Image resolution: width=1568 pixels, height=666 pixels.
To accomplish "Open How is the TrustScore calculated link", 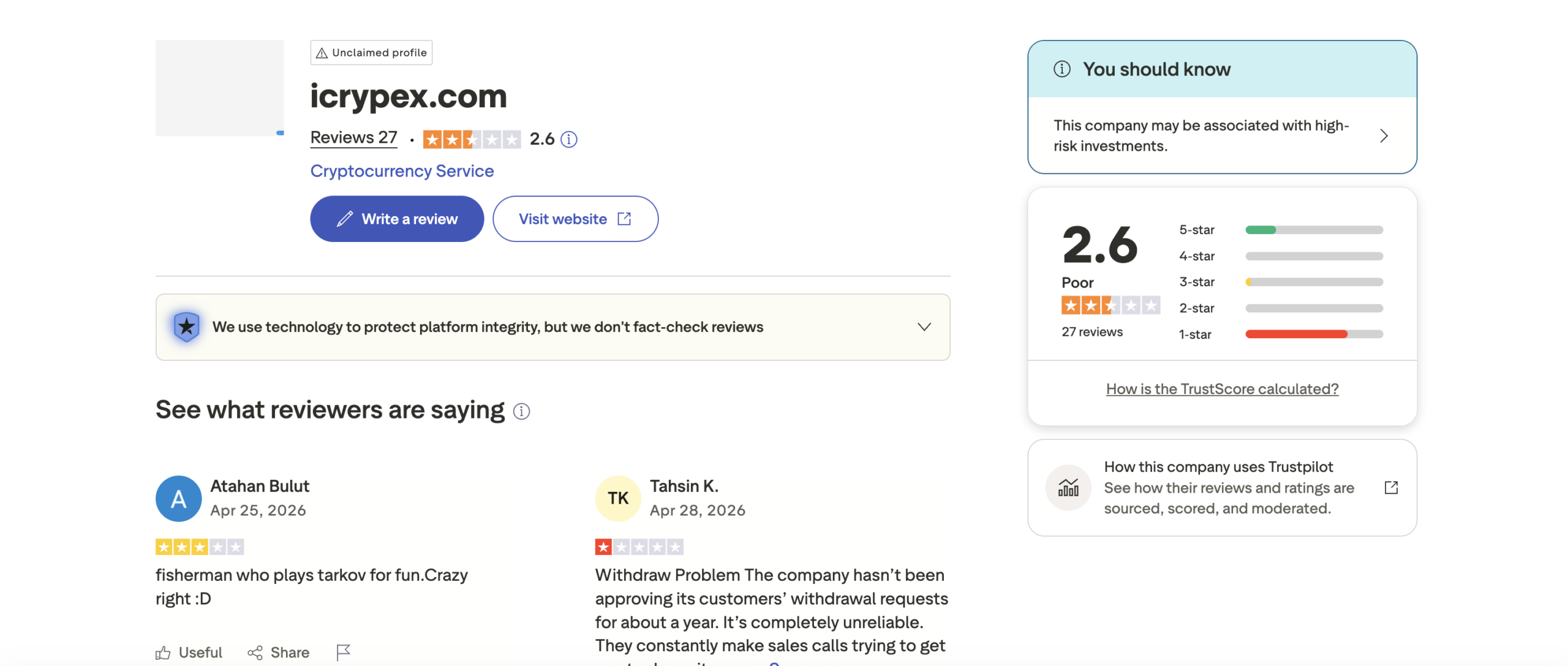I will click(x=1222, y=389).
